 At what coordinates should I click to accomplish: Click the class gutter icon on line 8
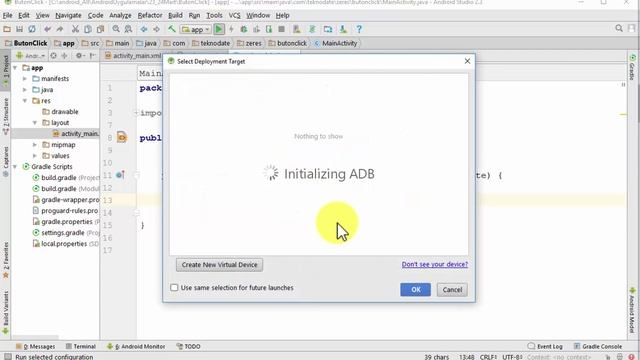(122, 137)
